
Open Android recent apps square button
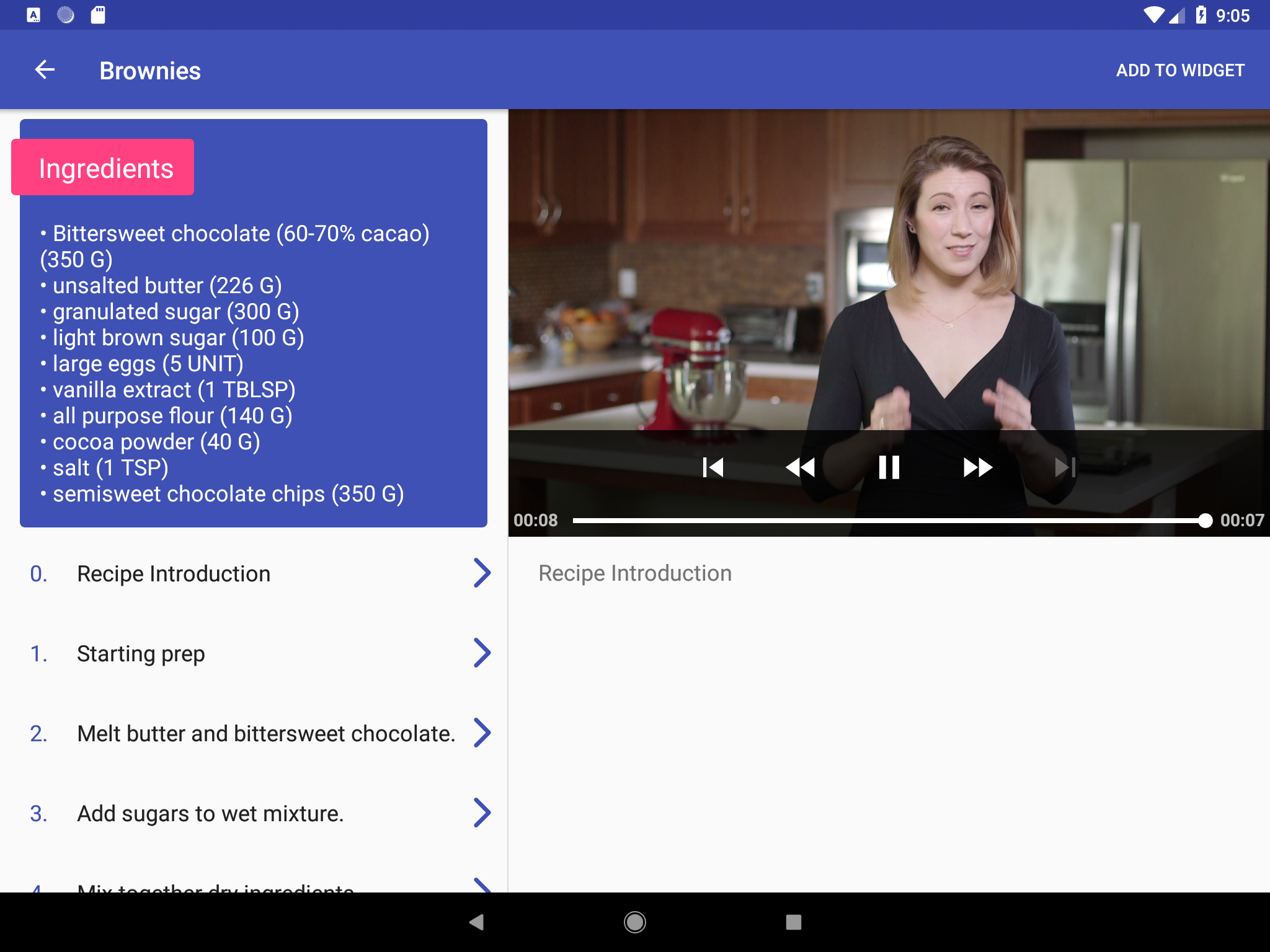(793, 922)
